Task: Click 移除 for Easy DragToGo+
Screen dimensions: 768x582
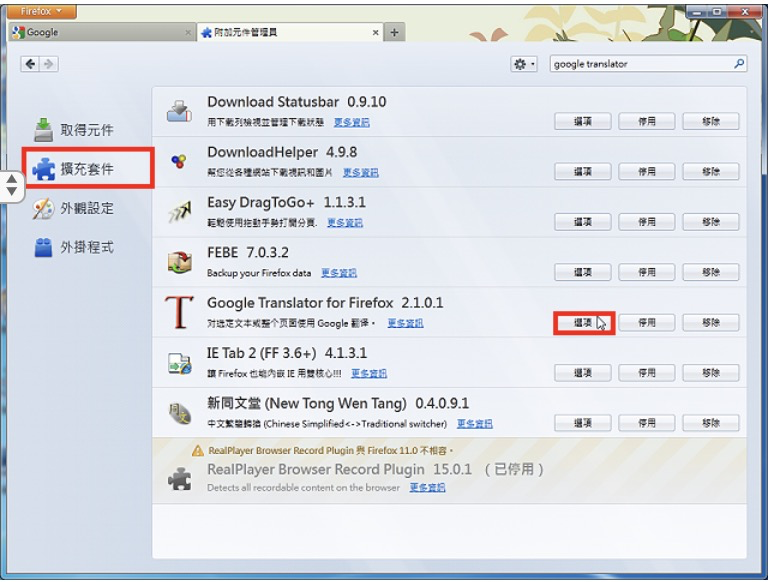Action: (x=711, y=222)
